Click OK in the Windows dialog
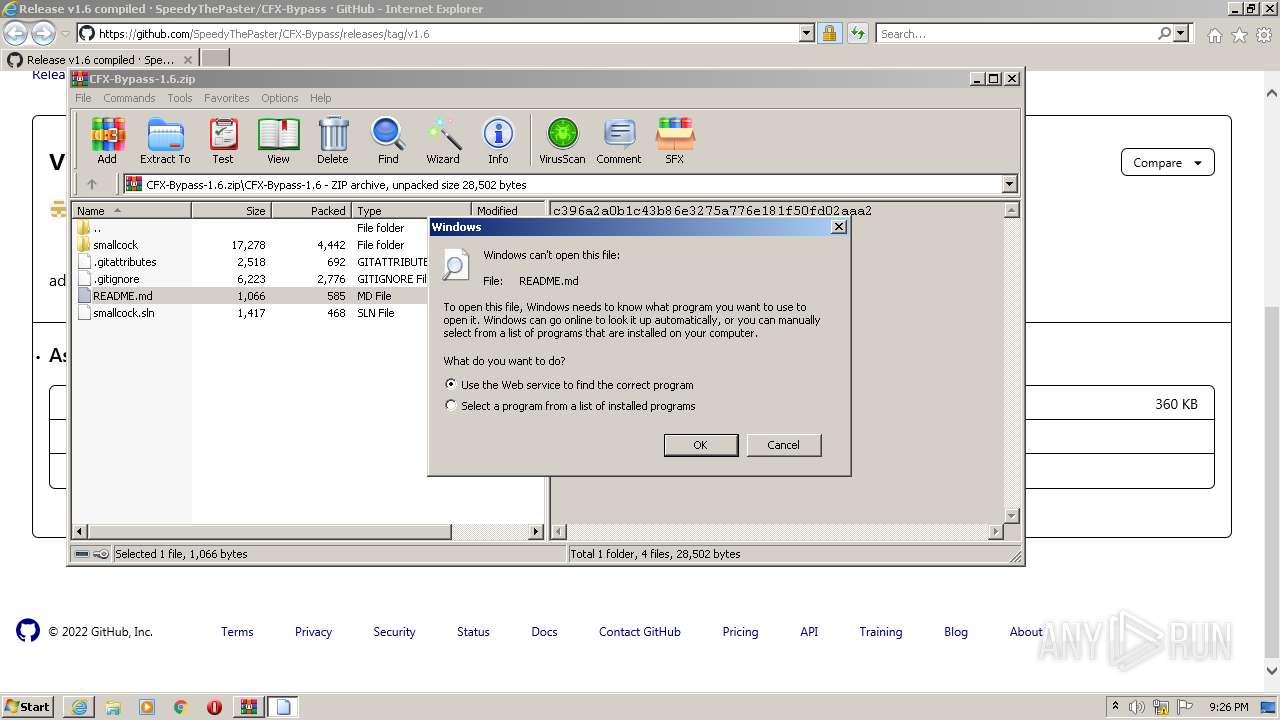 click(701, 445)
